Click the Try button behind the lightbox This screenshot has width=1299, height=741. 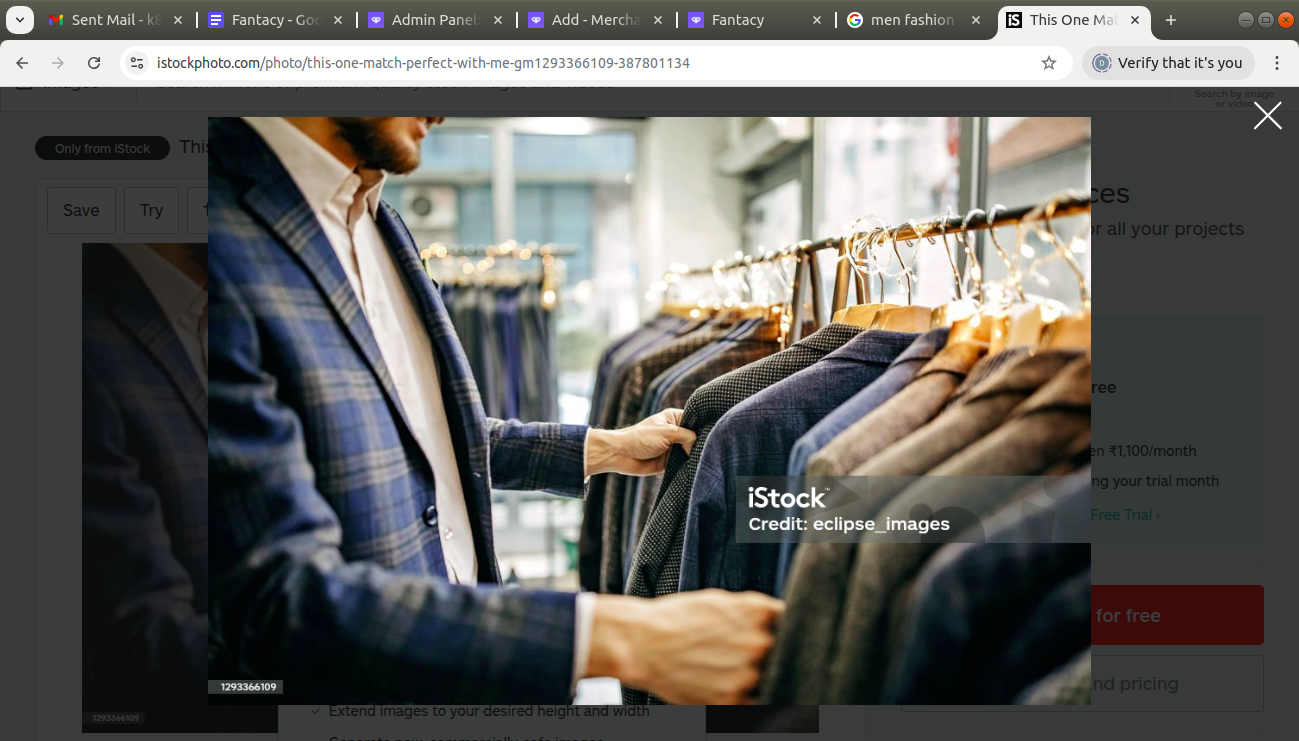pyautogui.click(x=151, y=210)
